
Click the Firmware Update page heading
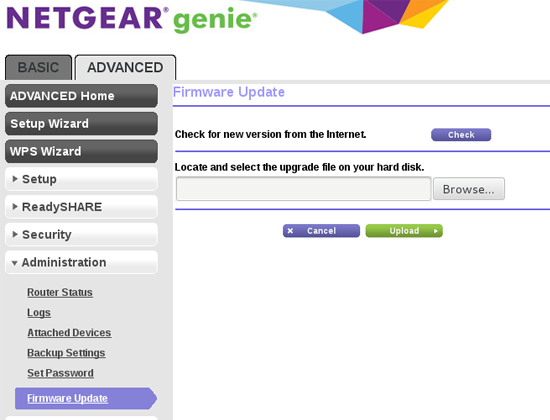[229, 92]
